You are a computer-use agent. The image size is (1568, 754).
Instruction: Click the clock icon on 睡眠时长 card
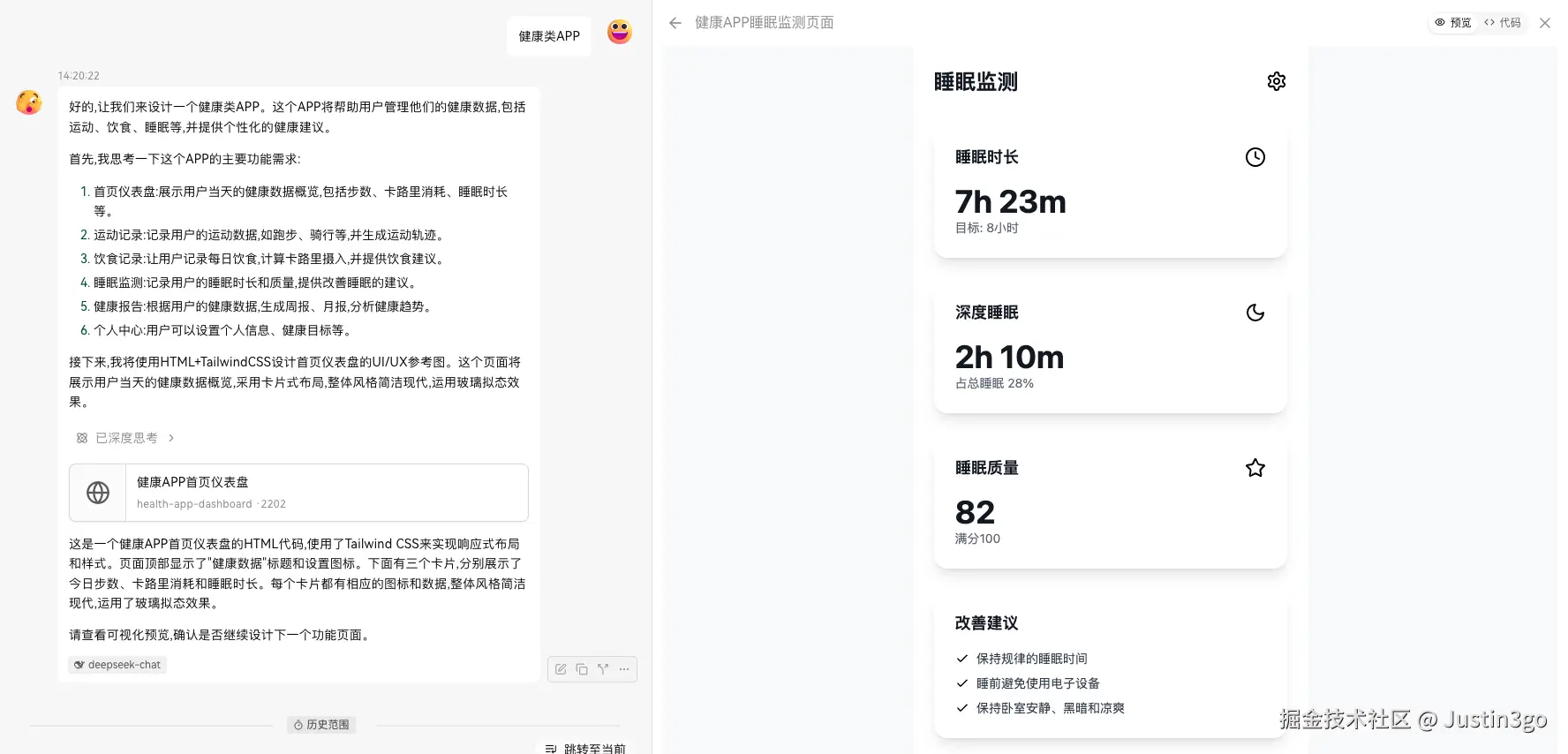pyautogui.click(x=1255, y=157)
